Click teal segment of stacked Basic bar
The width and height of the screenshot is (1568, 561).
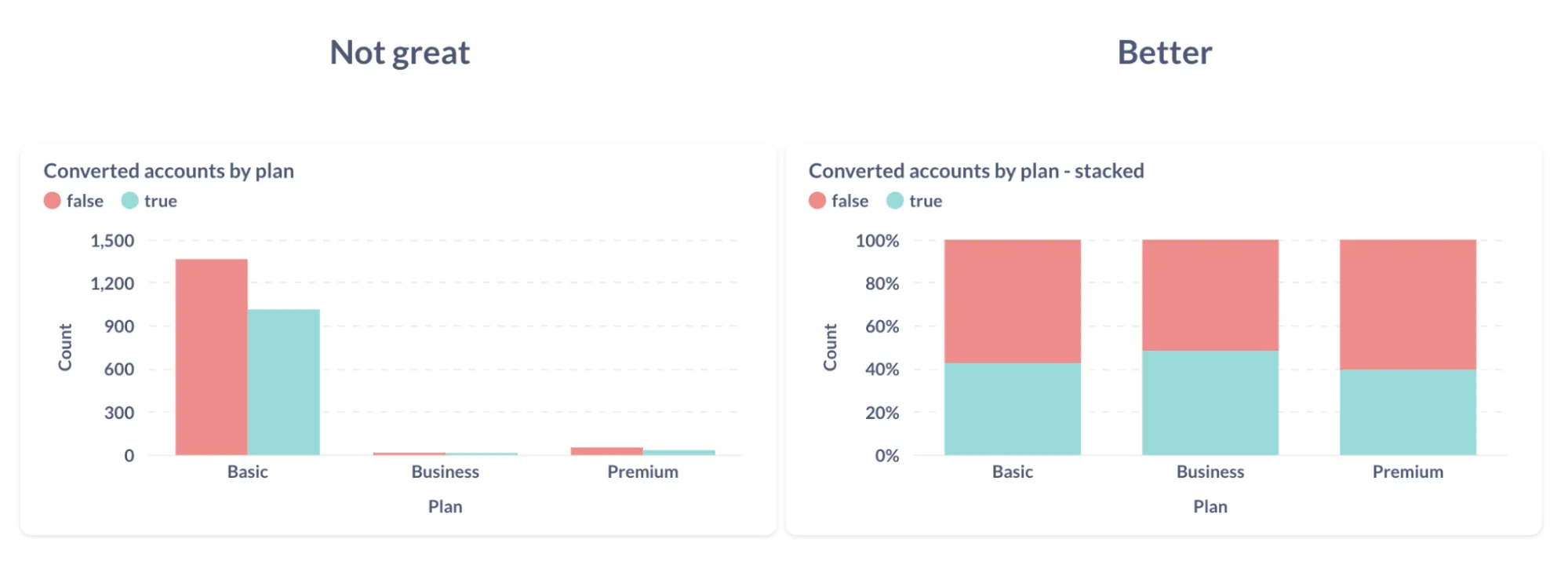pyautogui.click(x=1012, y=409)
